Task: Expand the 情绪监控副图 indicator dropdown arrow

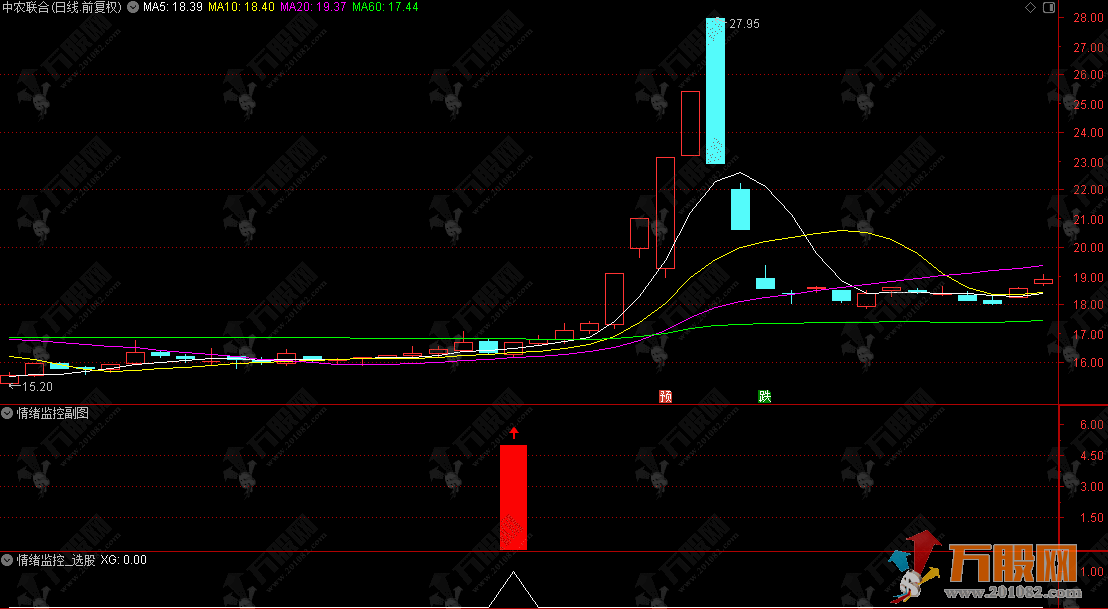Action: tap(8, 412)
